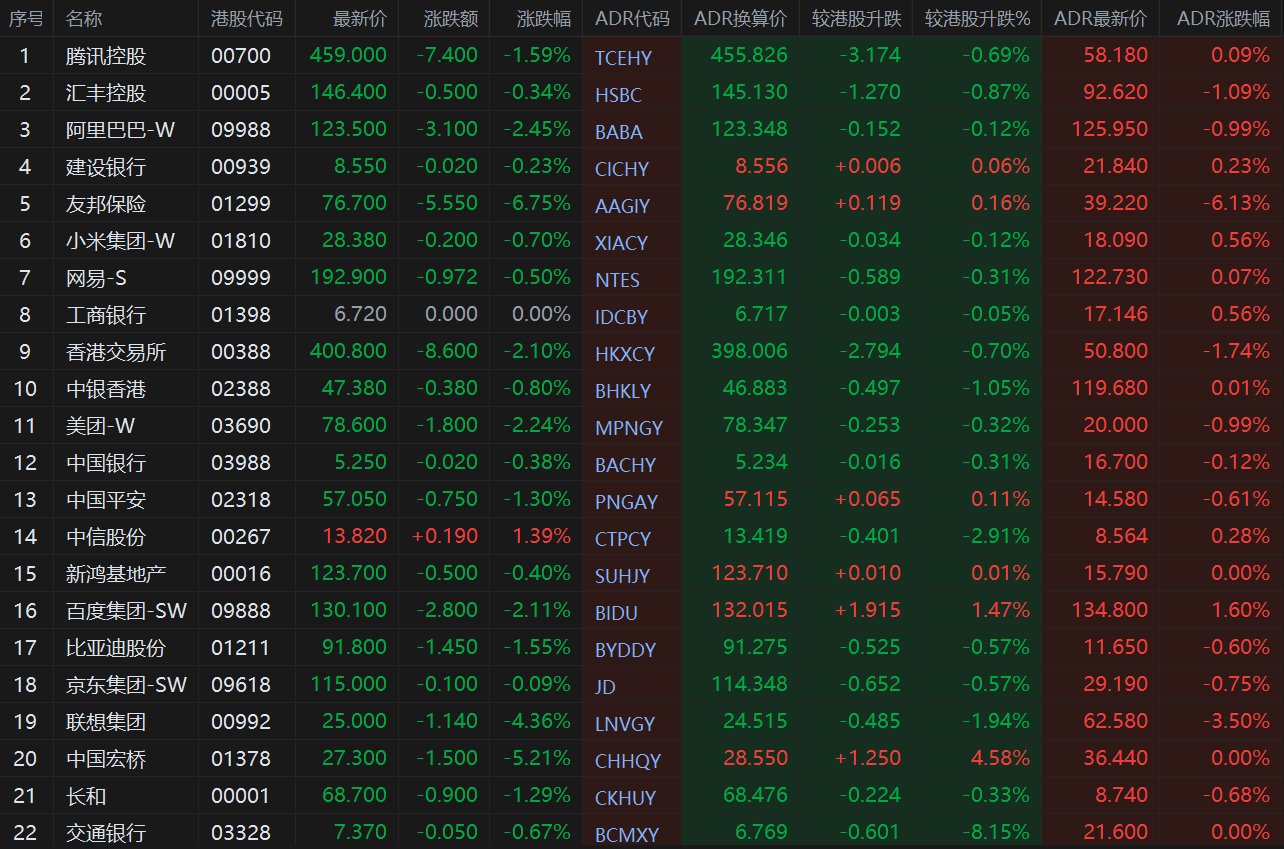Click the CKHUY ADR code

626,798
